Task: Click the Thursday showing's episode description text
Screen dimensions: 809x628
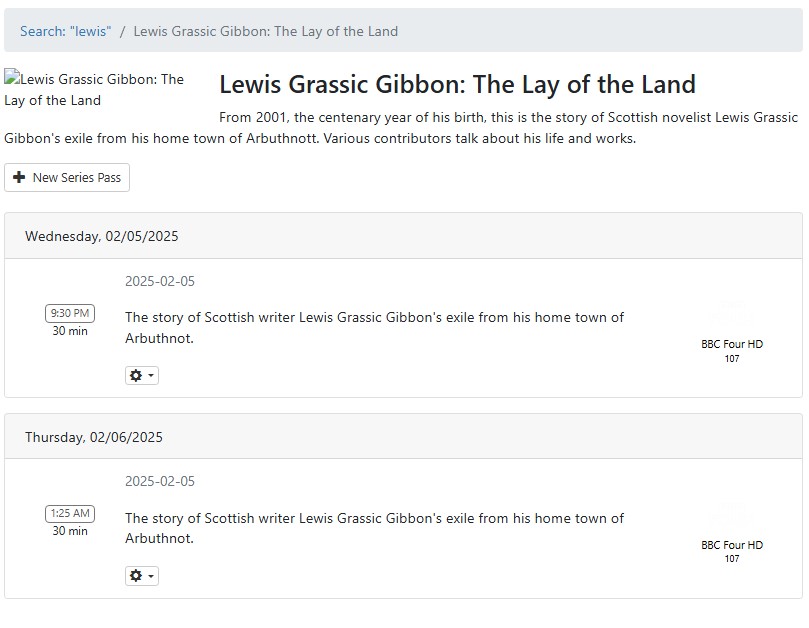Action: coord(374,528)
